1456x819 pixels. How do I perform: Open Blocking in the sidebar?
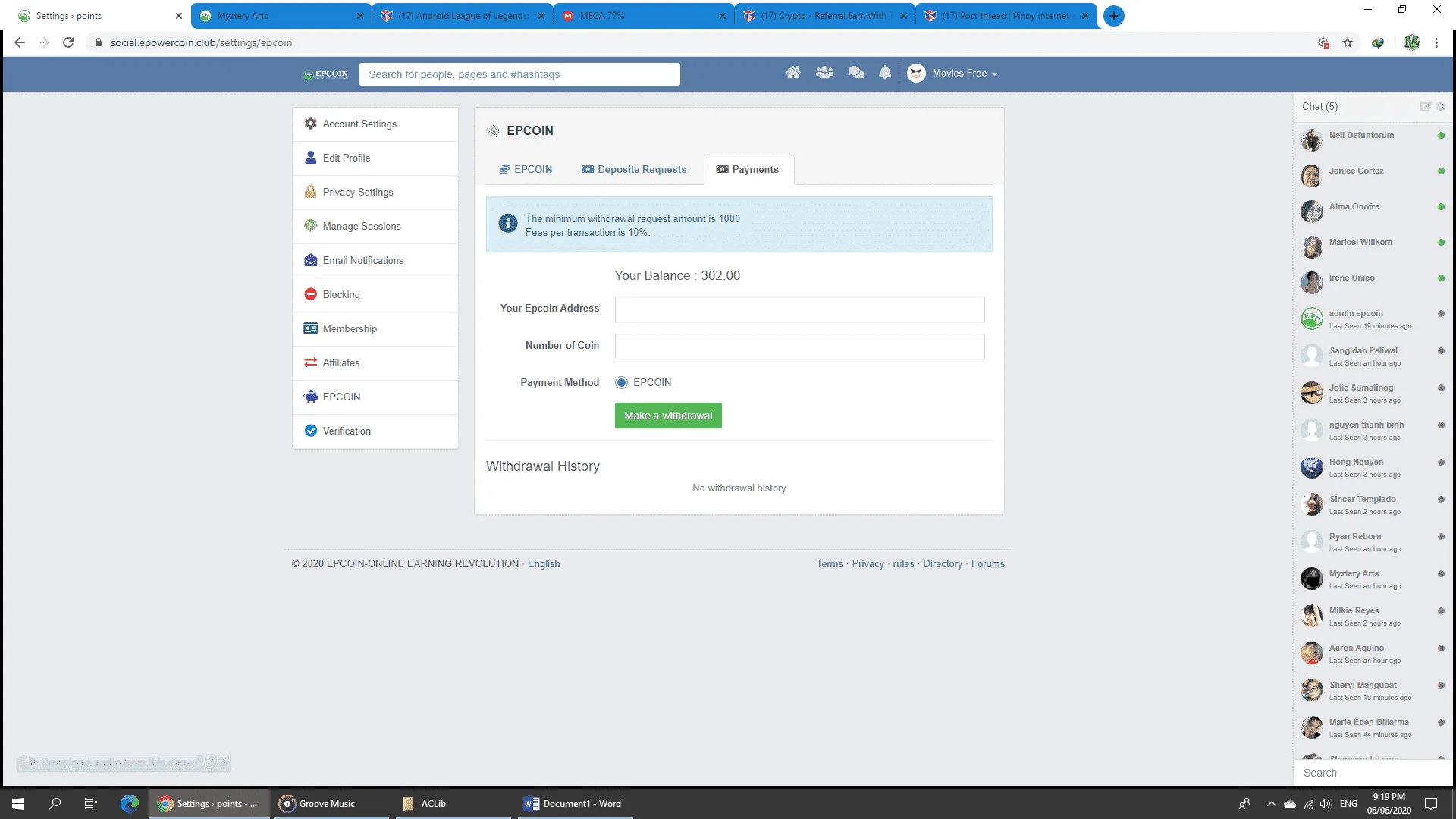coord(375,295)
